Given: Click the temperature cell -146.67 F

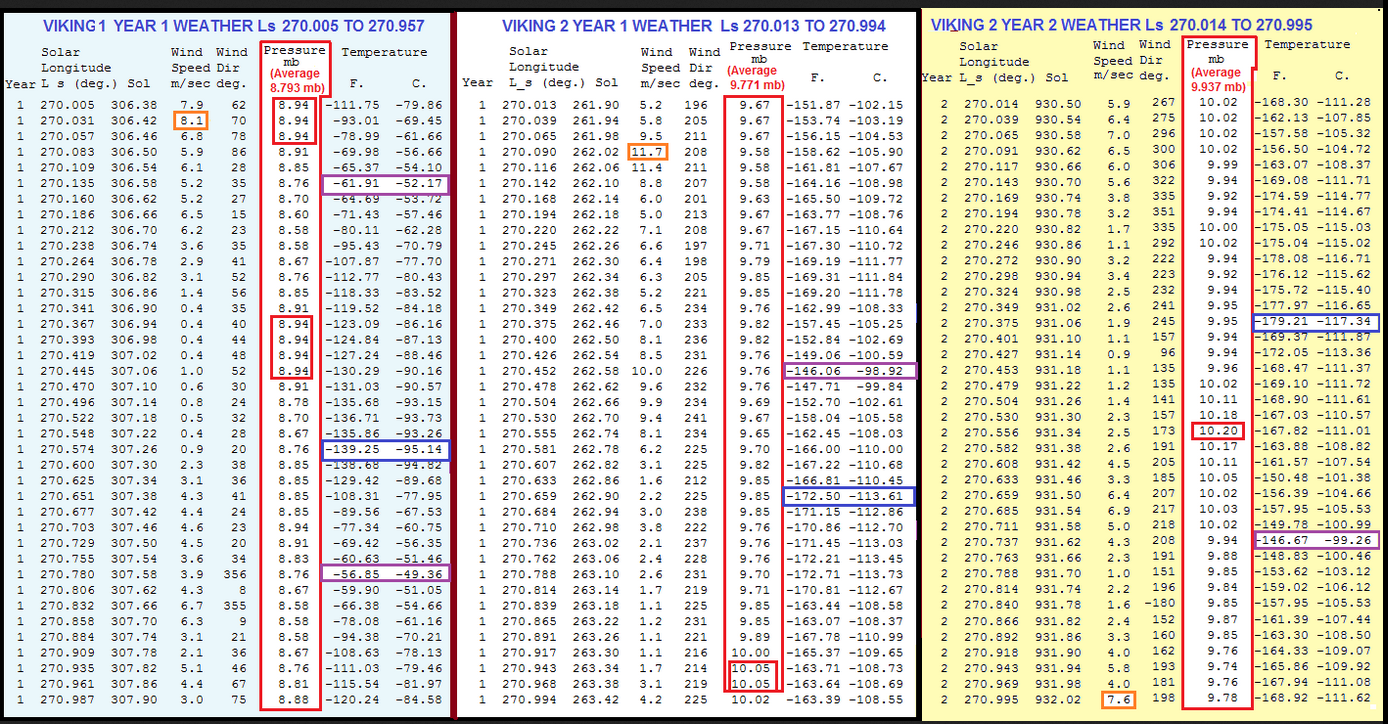Looking at the screenshot, I should tap(1283, 540).
